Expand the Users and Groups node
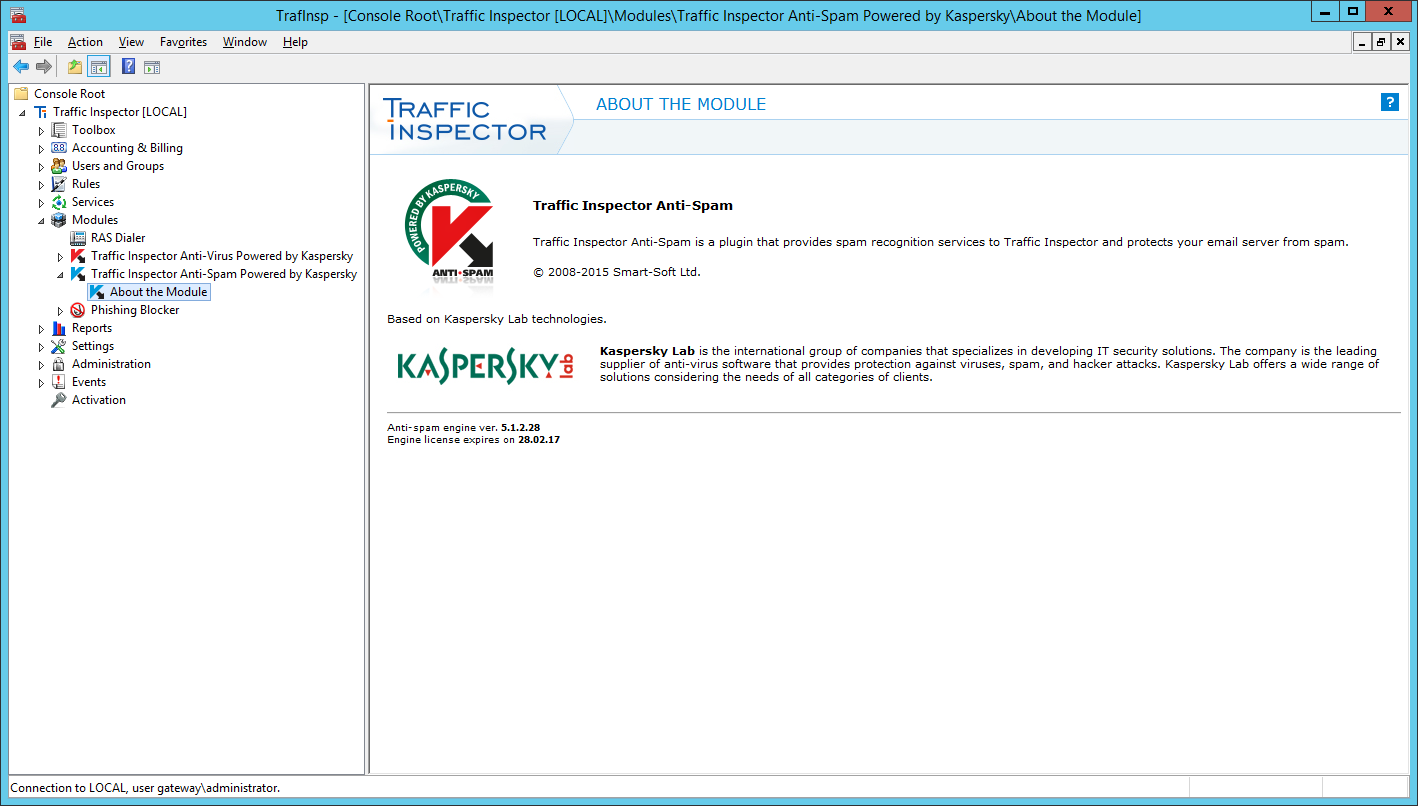1418x806 pixels. (x=41, y=167)
